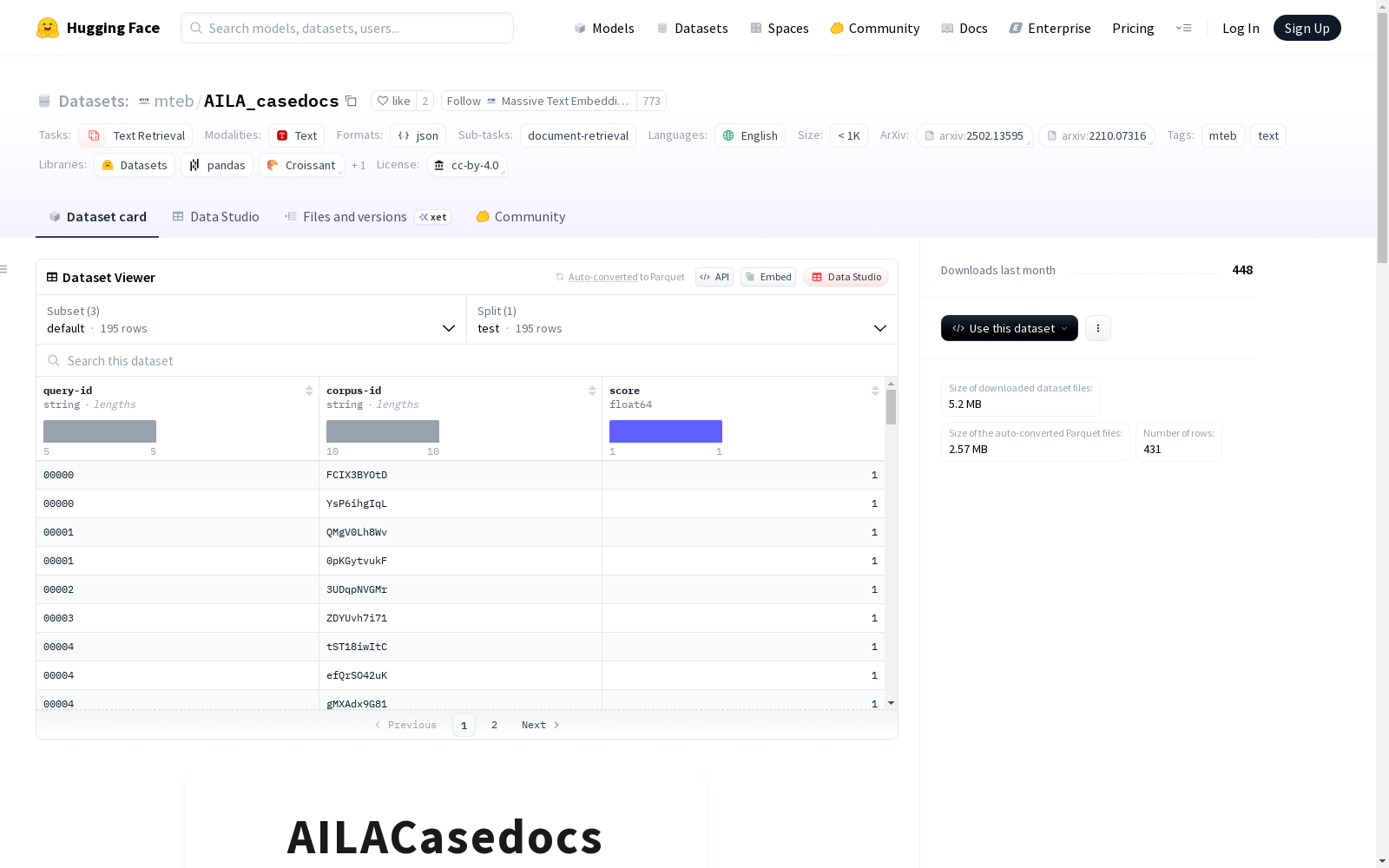Switch to the Dataset card tab
This screenshot has width=1389, height=868.
coord(97,217)
